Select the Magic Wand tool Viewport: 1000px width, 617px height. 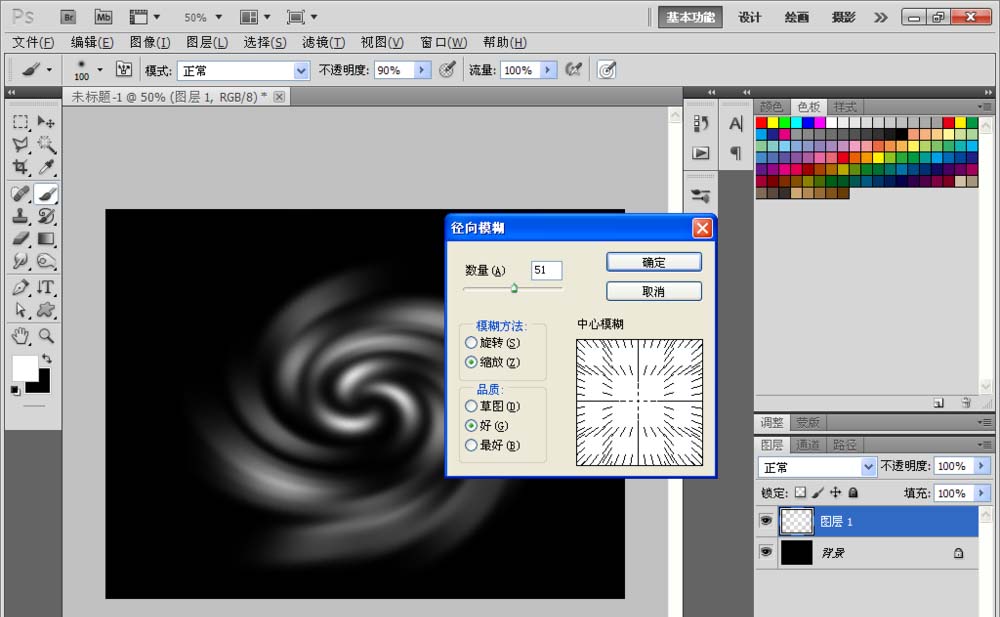46,144
